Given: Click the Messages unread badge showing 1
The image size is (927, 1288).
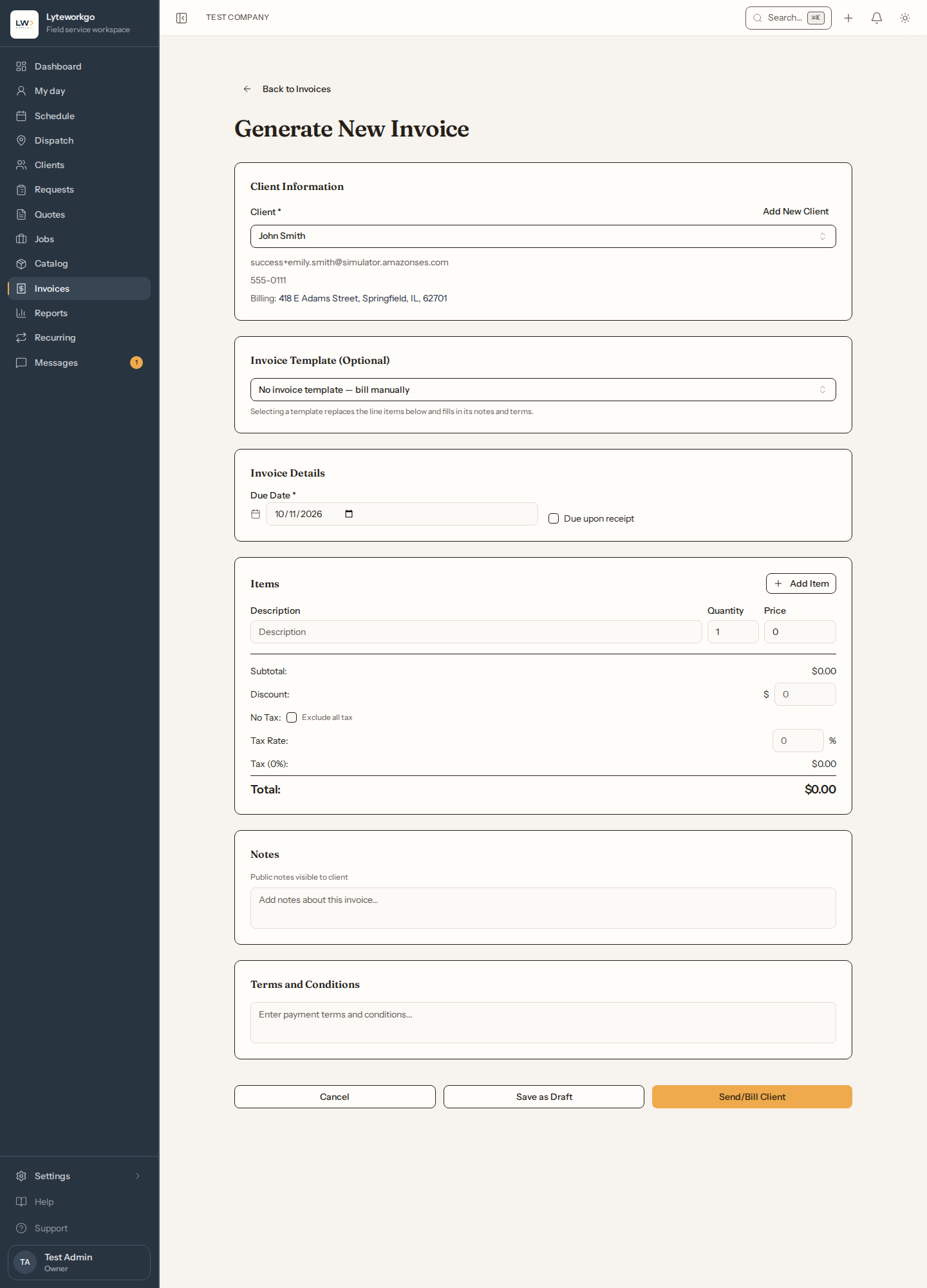Looking at the screenshot, I should pyautogui.click(x=136, y=363).
